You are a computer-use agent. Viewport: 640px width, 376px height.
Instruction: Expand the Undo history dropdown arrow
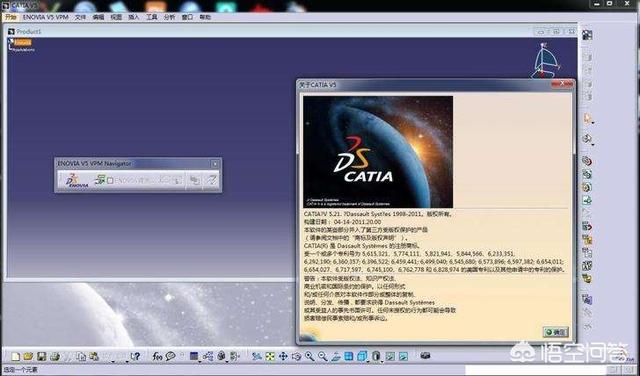pos(113,361)
